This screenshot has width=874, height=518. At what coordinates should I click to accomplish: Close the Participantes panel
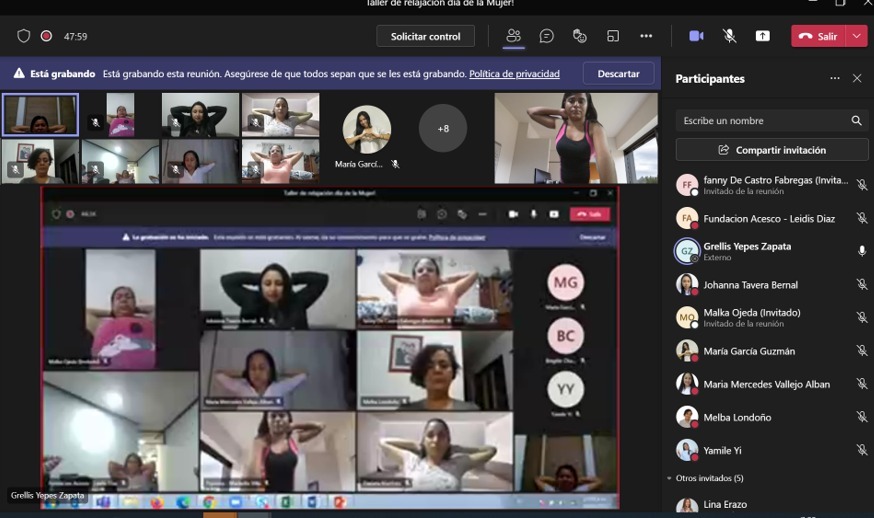click(x=857, y=78)
